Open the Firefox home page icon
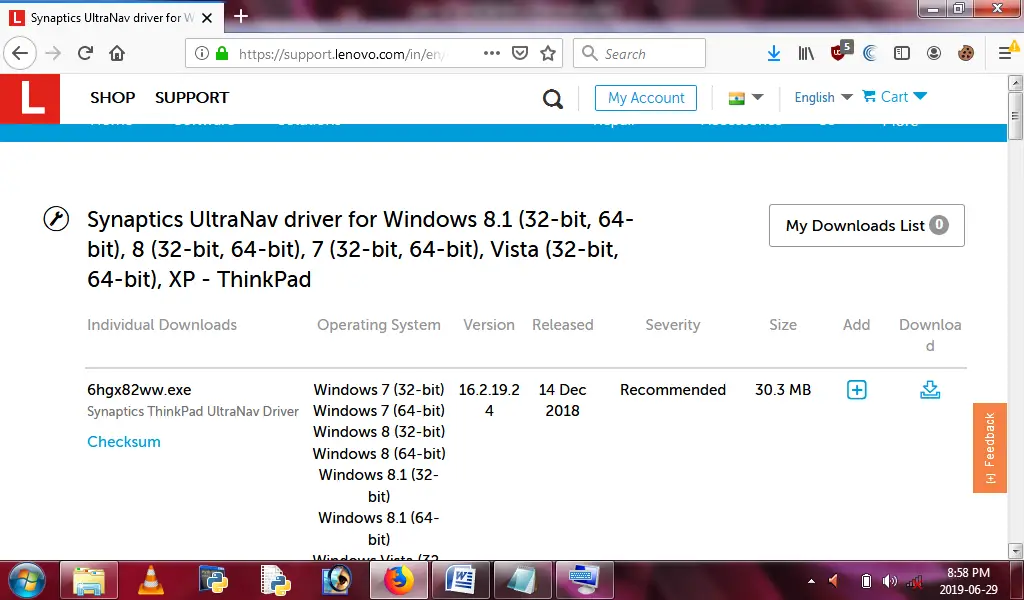 pos(117,54)
